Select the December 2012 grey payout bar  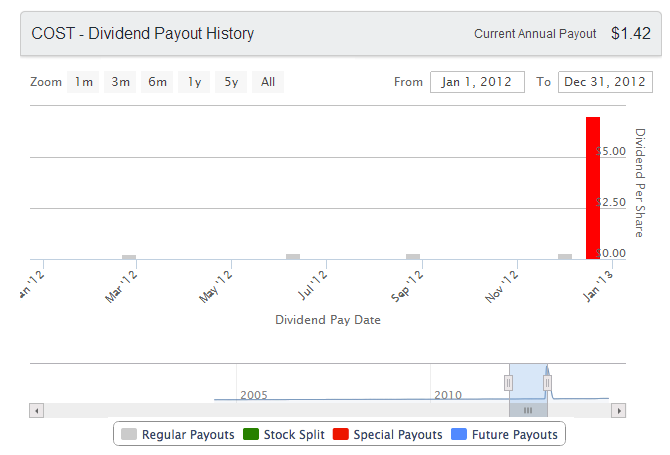tap(565, 257)
